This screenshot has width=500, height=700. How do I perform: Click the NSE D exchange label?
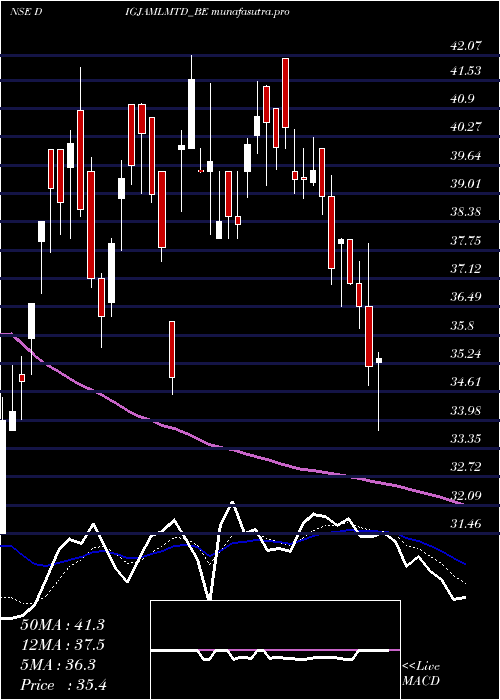[x=26, y=12]
